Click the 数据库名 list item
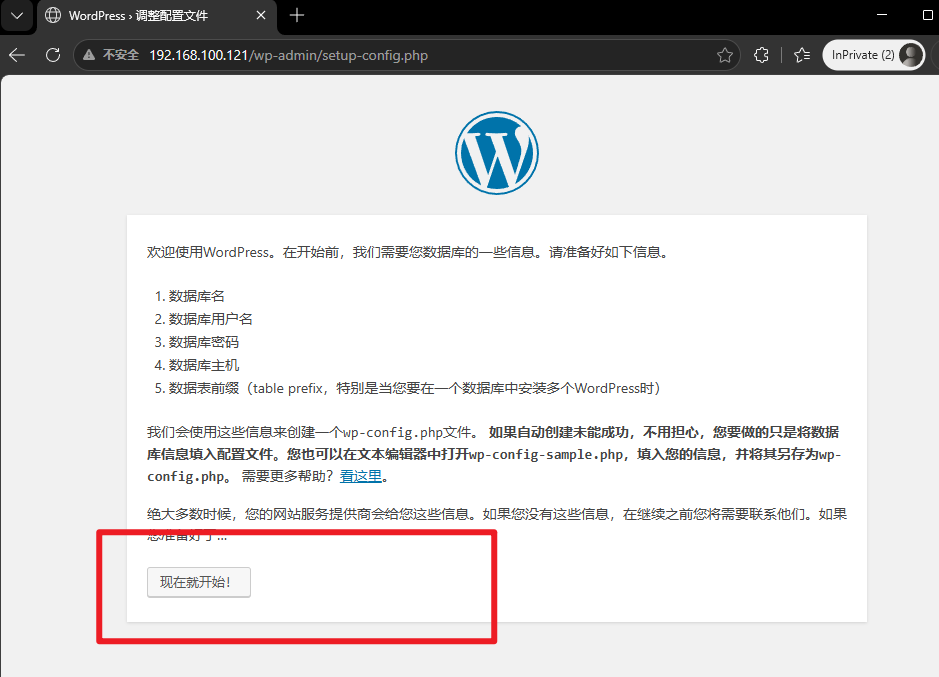 click(x=196, y=296)
